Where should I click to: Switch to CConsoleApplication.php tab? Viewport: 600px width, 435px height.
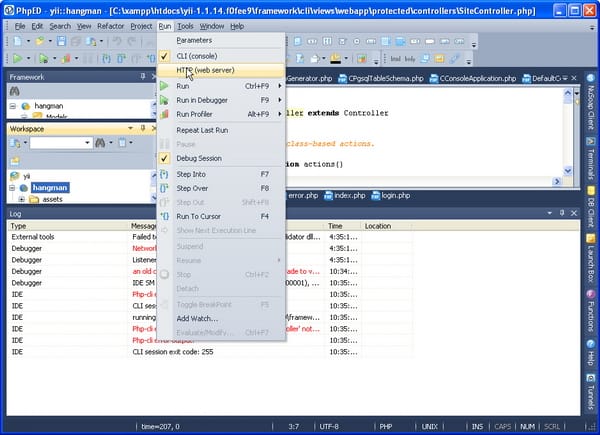point(473,78)
